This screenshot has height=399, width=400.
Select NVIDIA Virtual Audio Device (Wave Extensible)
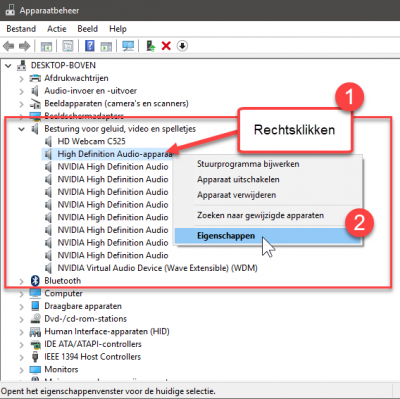(157, 268)
